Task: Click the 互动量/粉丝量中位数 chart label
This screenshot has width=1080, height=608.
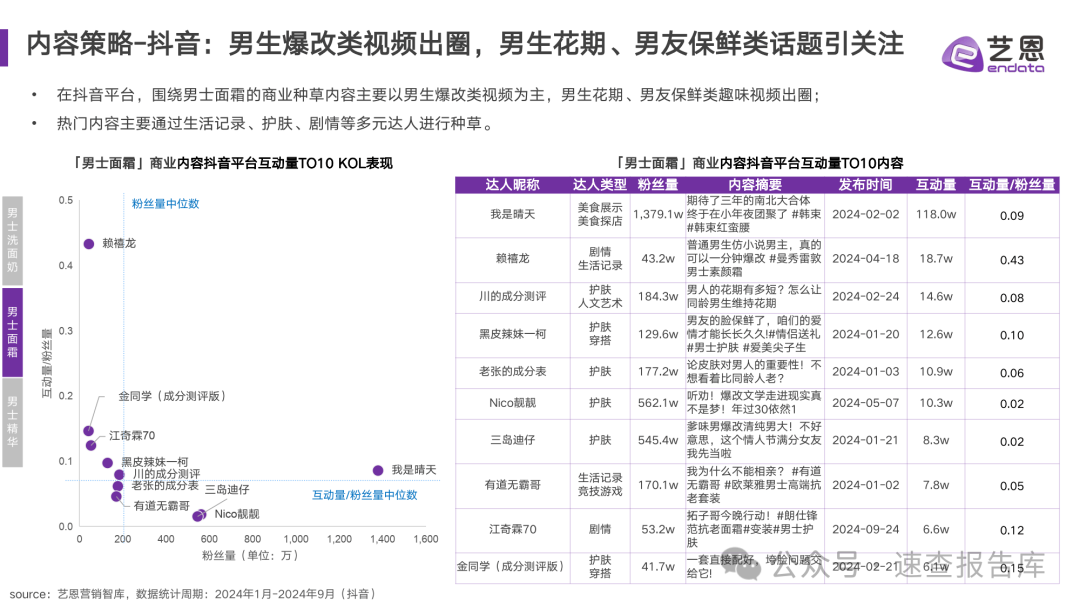Action: click(x=364, y=495)
